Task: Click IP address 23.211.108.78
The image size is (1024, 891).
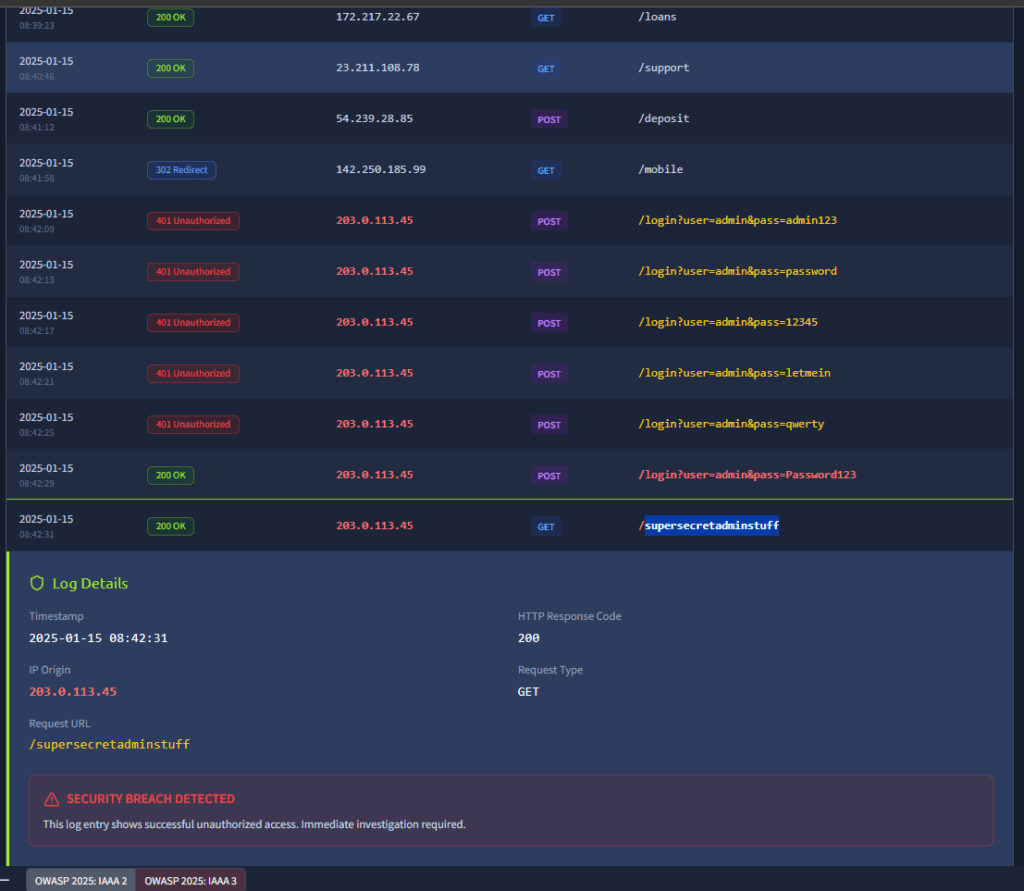Action: [377, 68]
